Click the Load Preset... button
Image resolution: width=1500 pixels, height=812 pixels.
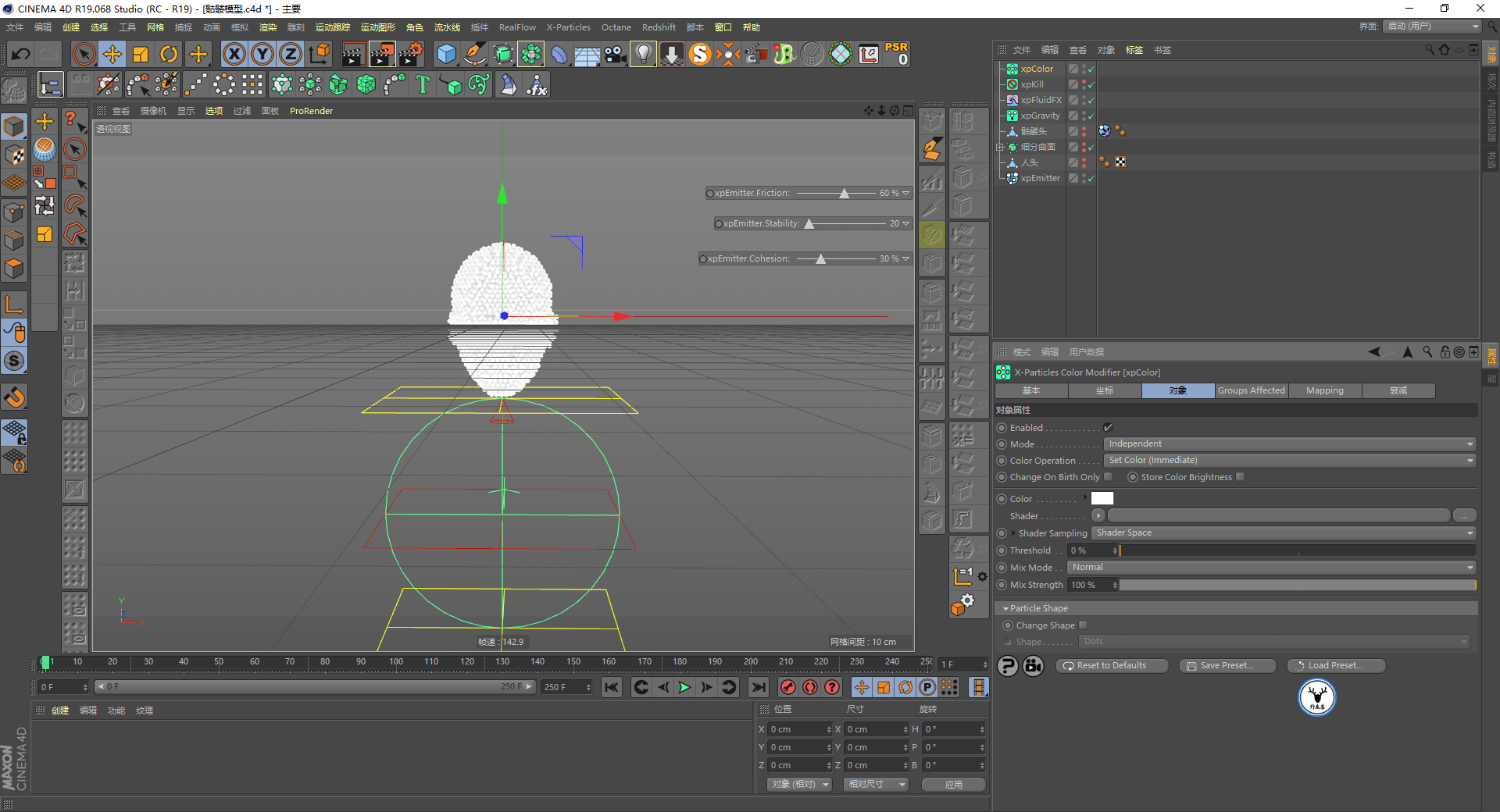point(1336,666)
